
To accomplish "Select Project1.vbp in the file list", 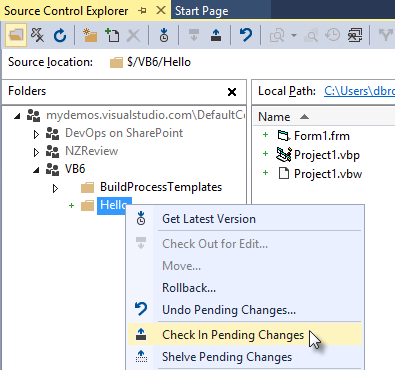I will (327, 155).
